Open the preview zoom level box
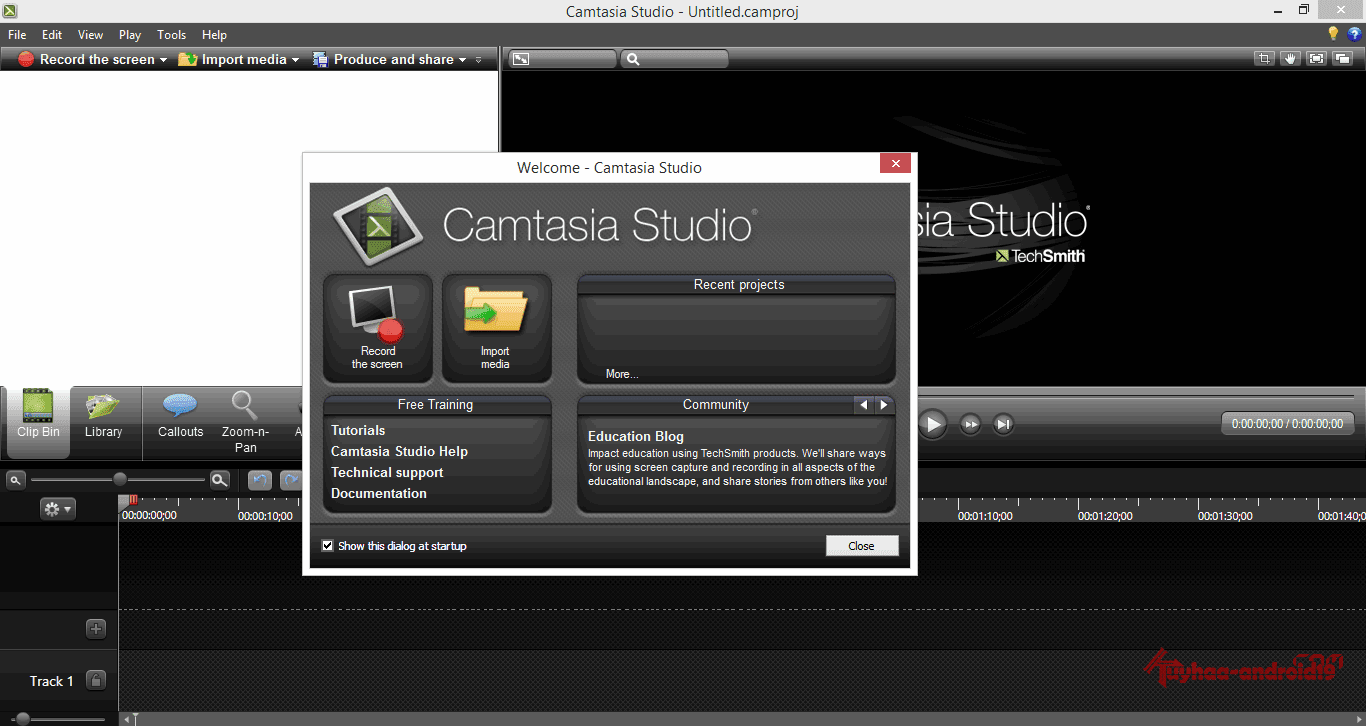 coord(674,59)
